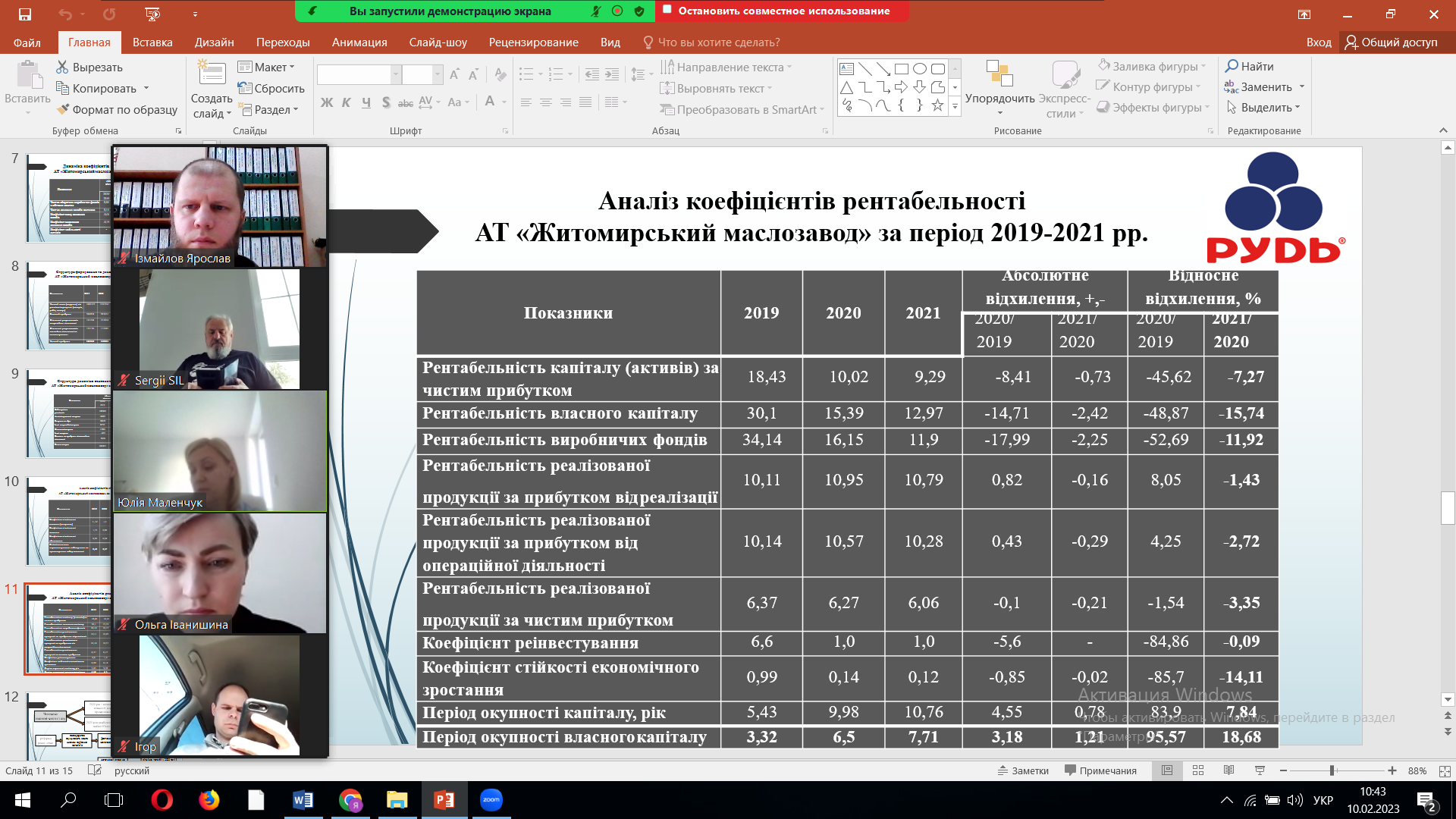Select the oval shape in shapes gallery
This screenshot has height=819, width=1456.
919,69
